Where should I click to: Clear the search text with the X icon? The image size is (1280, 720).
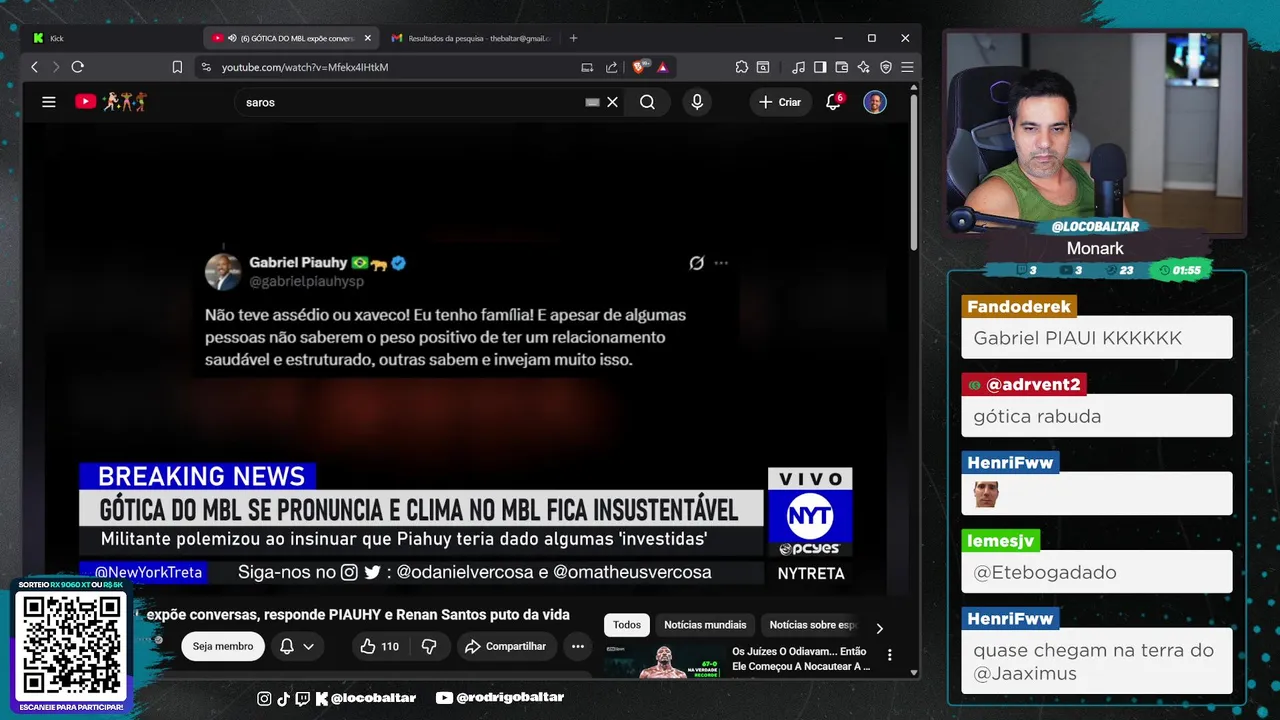(613, 102)
